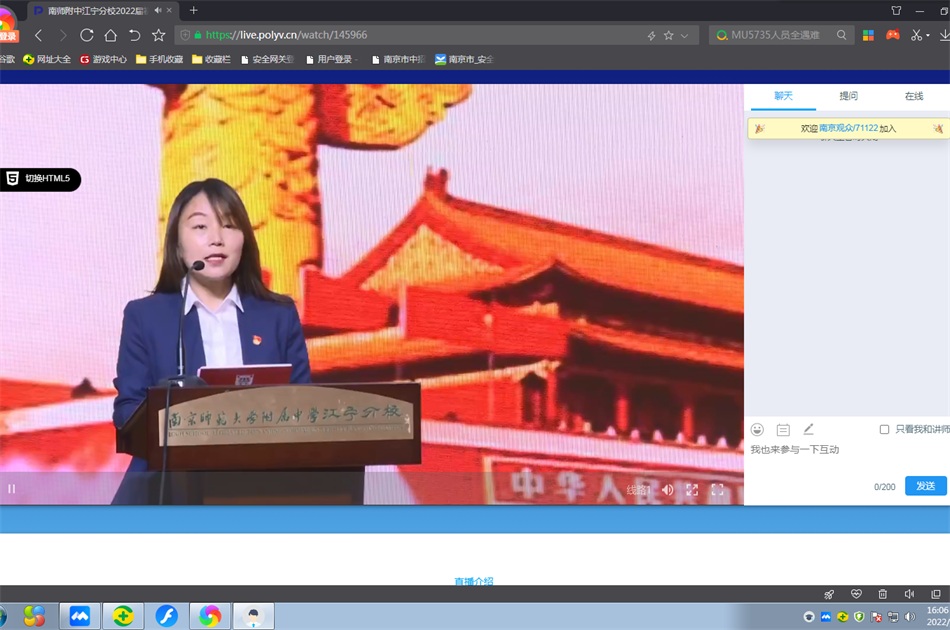
Task: Open the 直播介绍 section tab
Action: click(474, 581)
